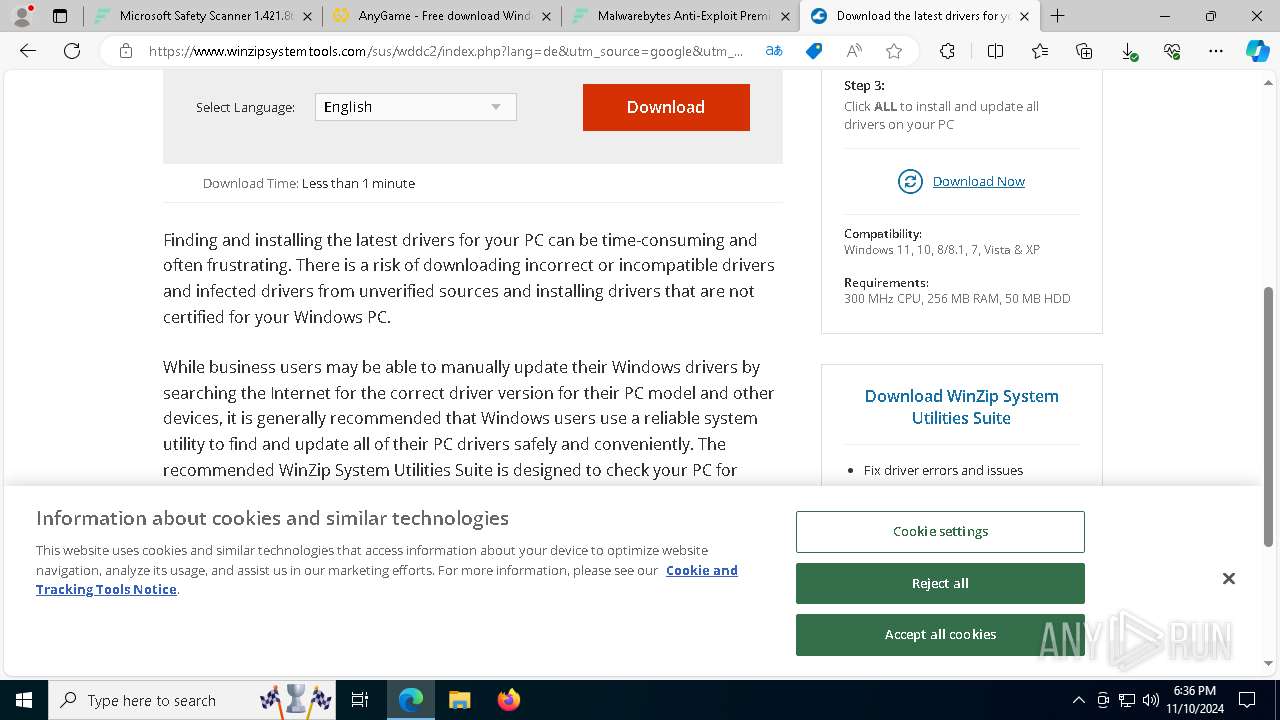Open File Explorer from the taskbar
This screenshot has height=720, width=1280.
point(459,700)
